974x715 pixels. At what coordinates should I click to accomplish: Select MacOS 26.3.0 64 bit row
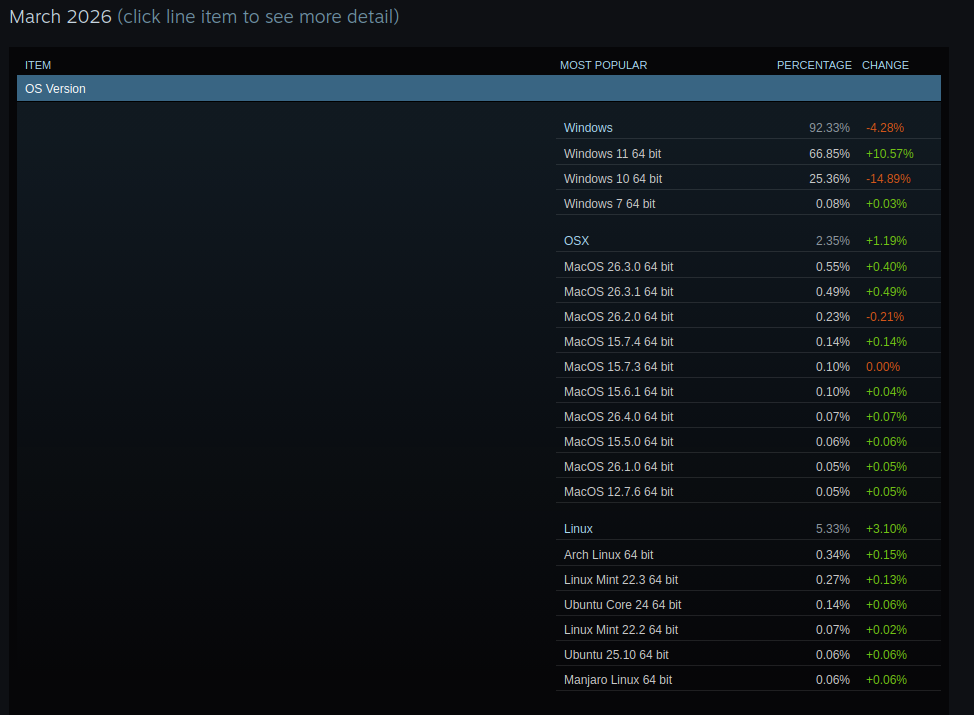pos(748,266)
